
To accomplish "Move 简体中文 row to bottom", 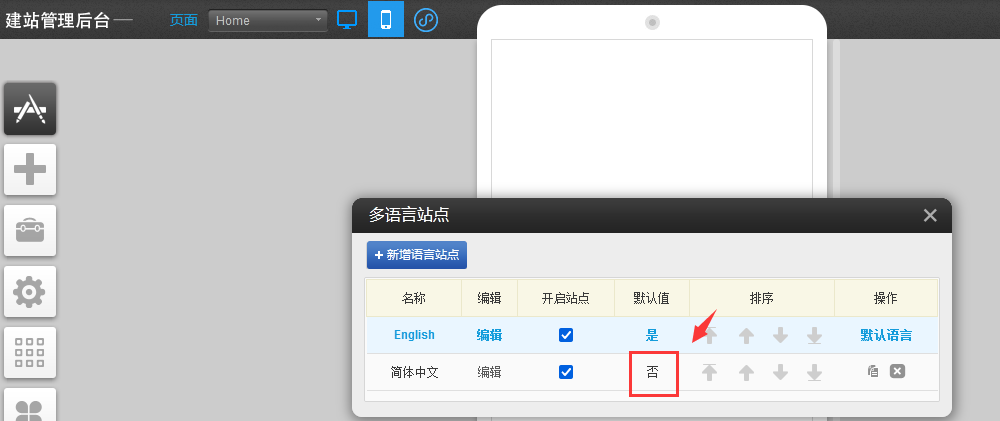I will tap(814, 372).
